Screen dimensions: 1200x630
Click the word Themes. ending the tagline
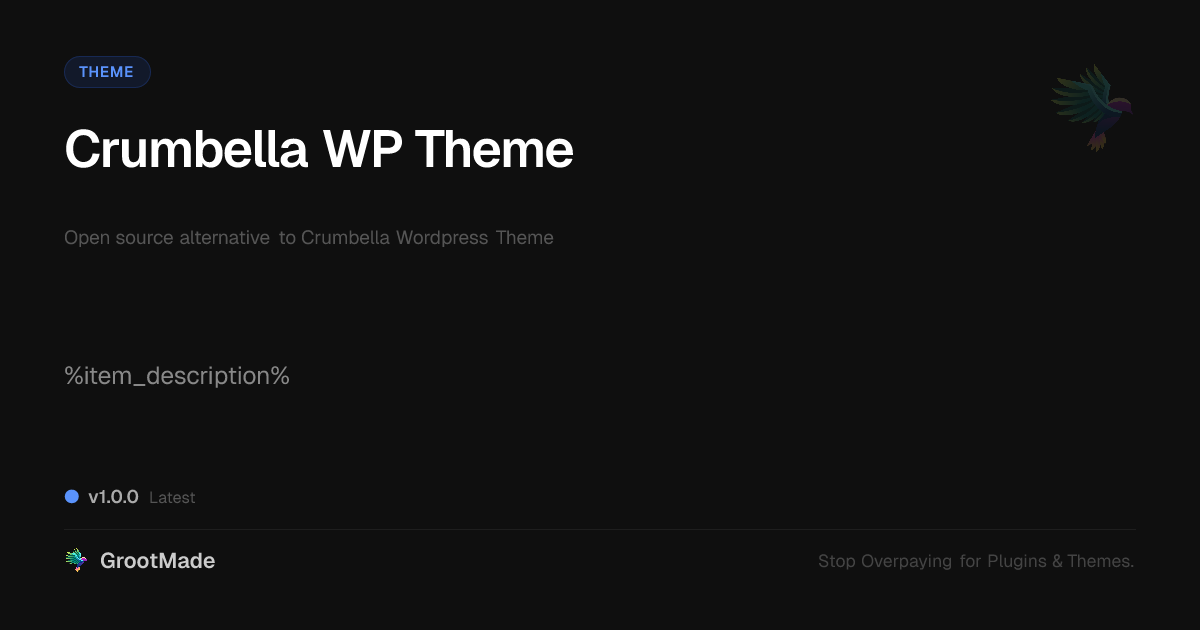click(x=1101, y=562)
